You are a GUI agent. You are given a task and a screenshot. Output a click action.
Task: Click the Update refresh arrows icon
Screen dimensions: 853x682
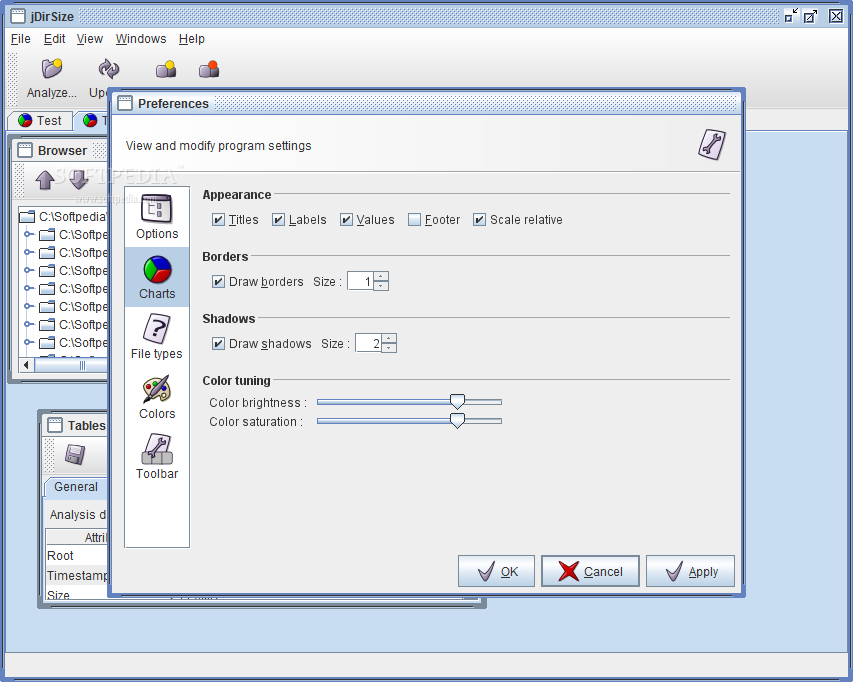tap(108, 69)
